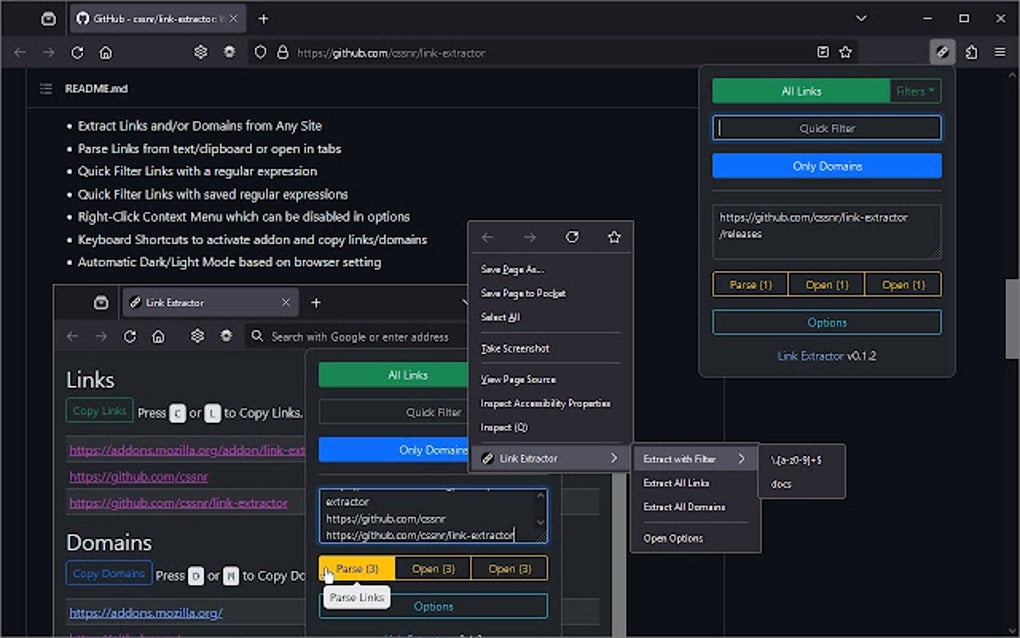Click the back arrow in the context popup

pos(488,237)
